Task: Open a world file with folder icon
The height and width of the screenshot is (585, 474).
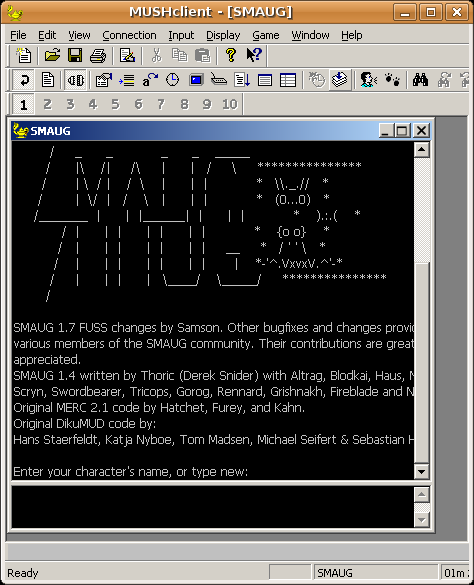Action: (52, 56)
